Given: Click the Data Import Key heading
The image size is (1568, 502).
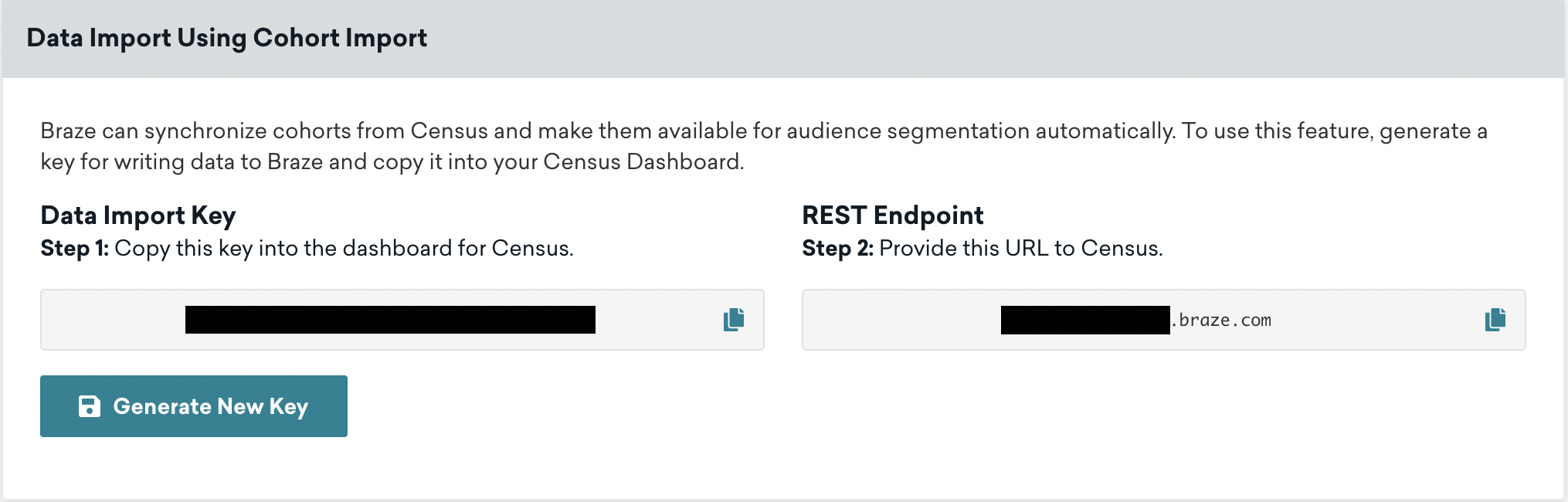Looking at the screenshot, I should coord(138,215).
